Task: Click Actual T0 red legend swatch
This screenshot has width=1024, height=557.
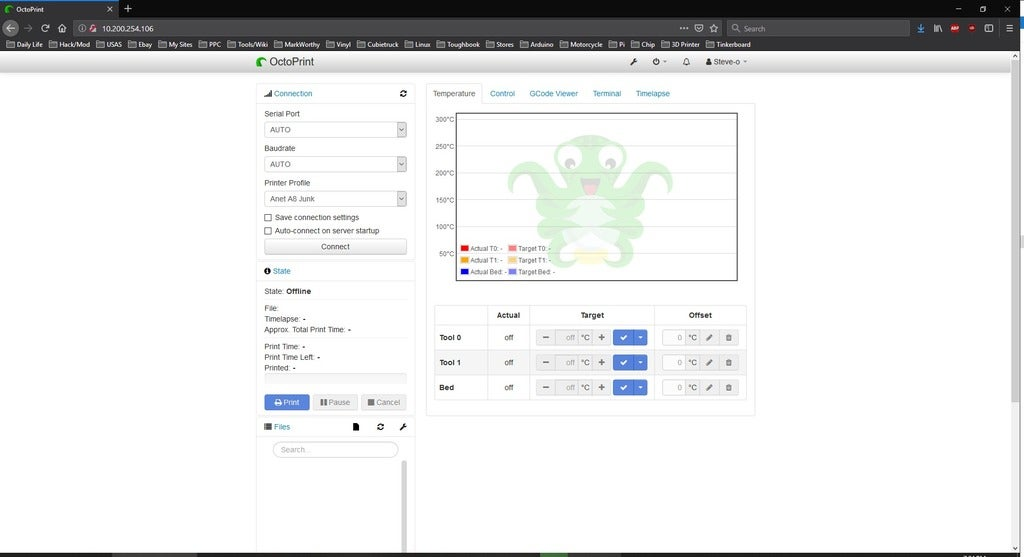Action: coord(464,248)
